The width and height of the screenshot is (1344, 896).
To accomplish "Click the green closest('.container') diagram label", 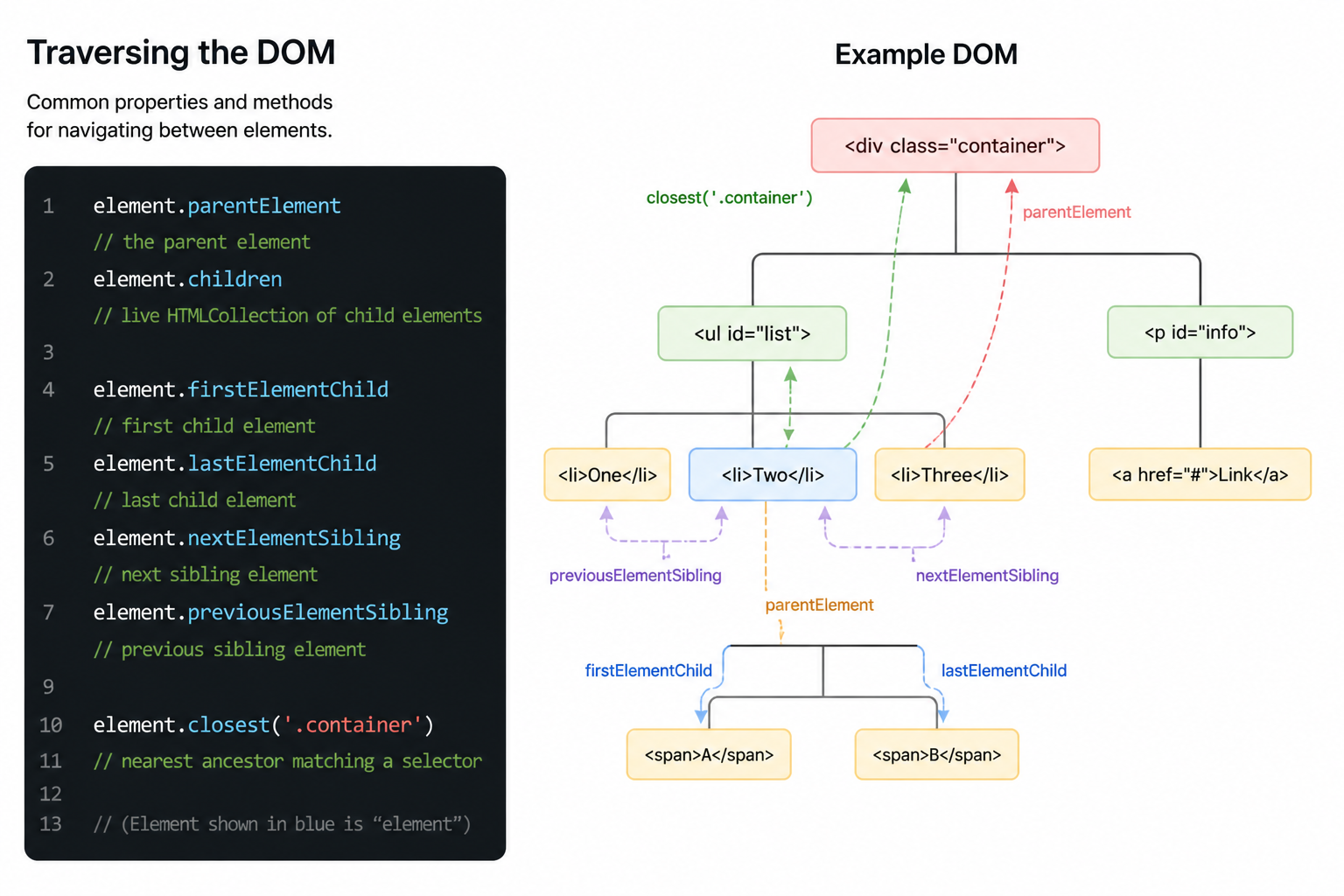I will tap(729, 198).
